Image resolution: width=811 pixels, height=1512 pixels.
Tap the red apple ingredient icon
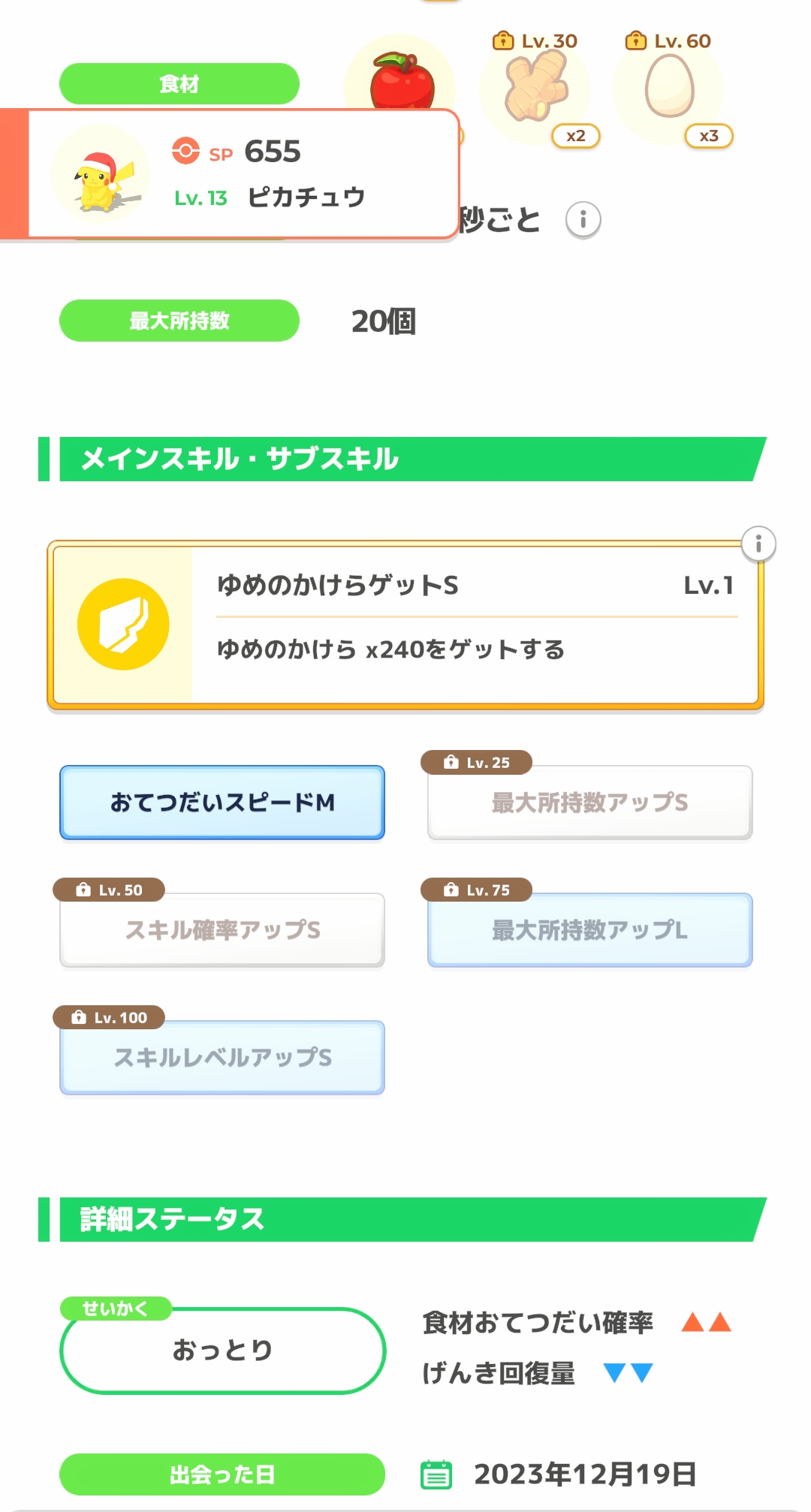pyautogui.click(x=402, y=79)
